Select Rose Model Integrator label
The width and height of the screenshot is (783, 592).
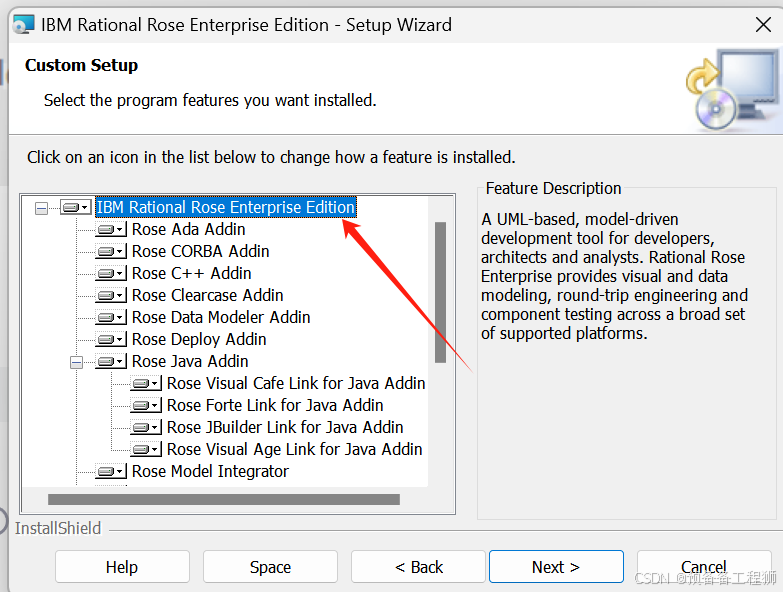(210, 471)
